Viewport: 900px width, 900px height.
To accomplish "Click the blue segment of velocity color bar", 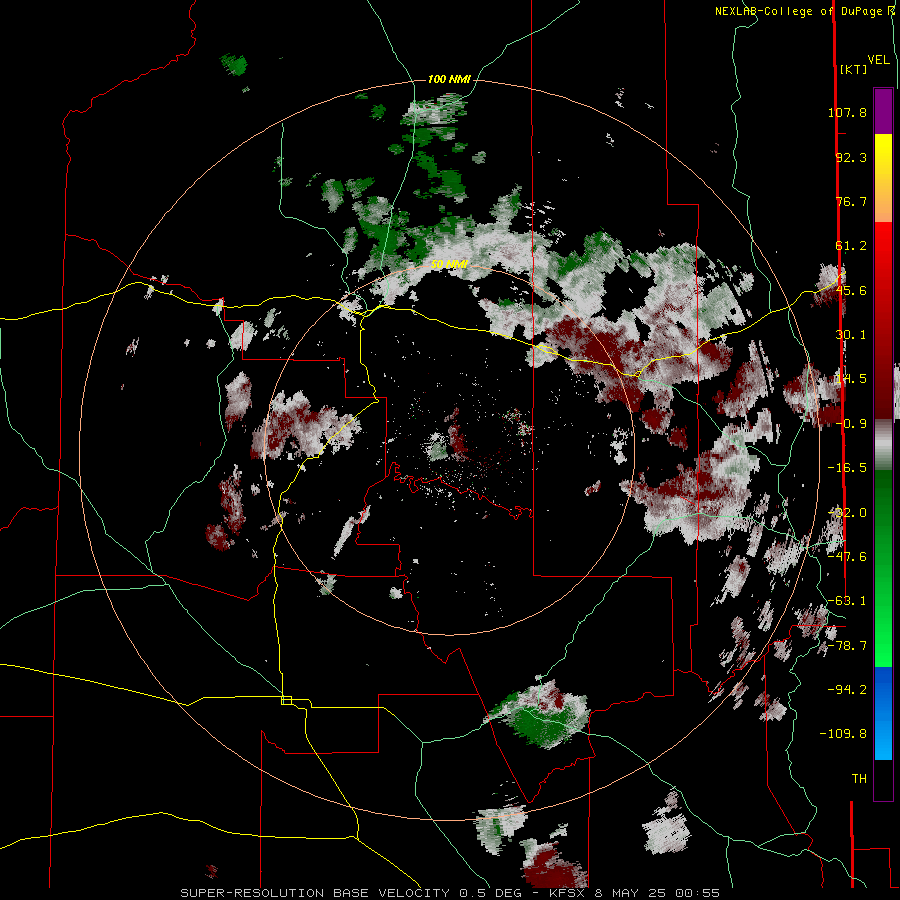I will click(883, 713).
